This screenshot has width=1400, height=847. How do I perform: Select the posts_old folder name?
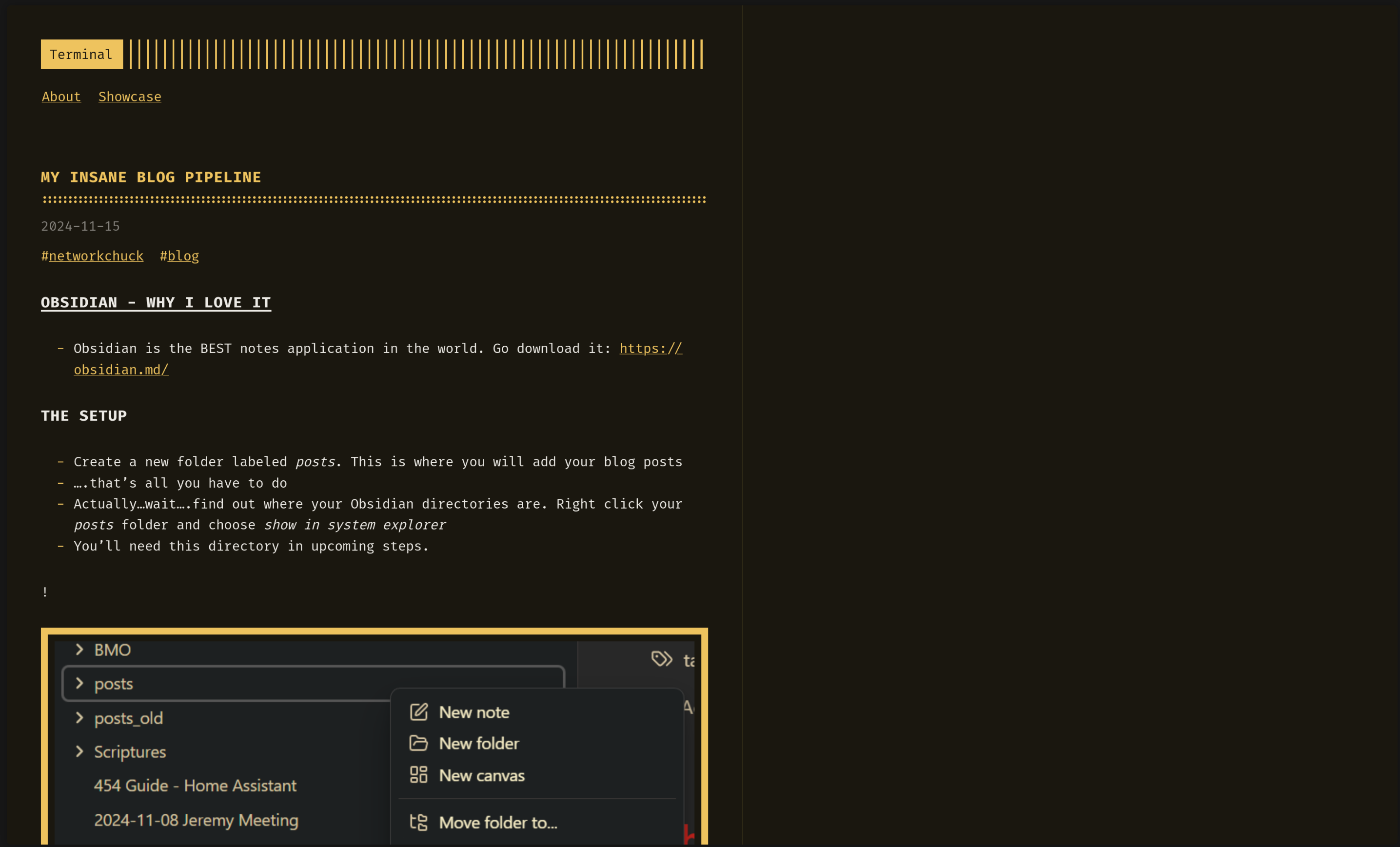tap(128, 719)
